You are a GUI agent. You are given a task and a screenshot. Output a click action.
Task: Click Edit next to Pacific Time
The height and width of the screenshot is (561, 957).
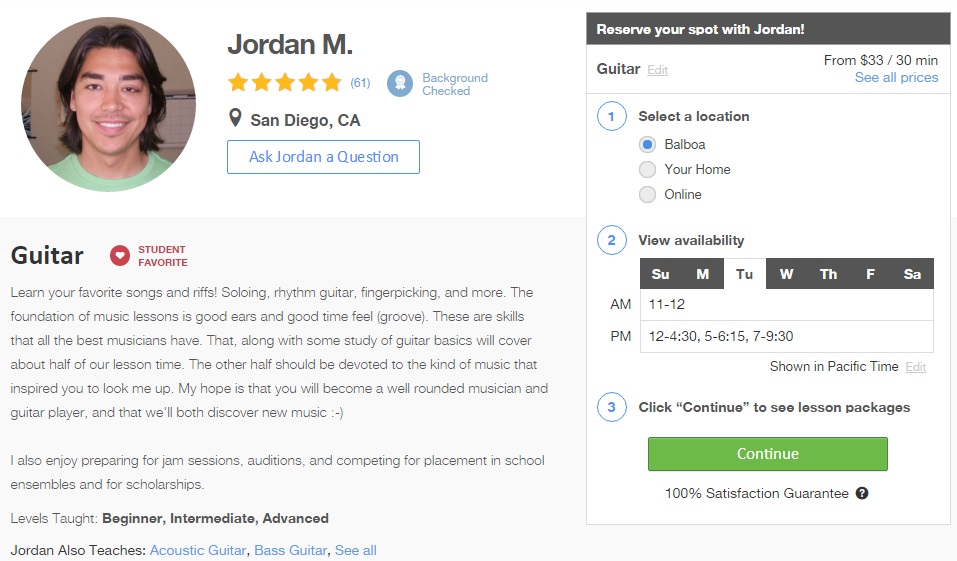(x=915, y=367)
